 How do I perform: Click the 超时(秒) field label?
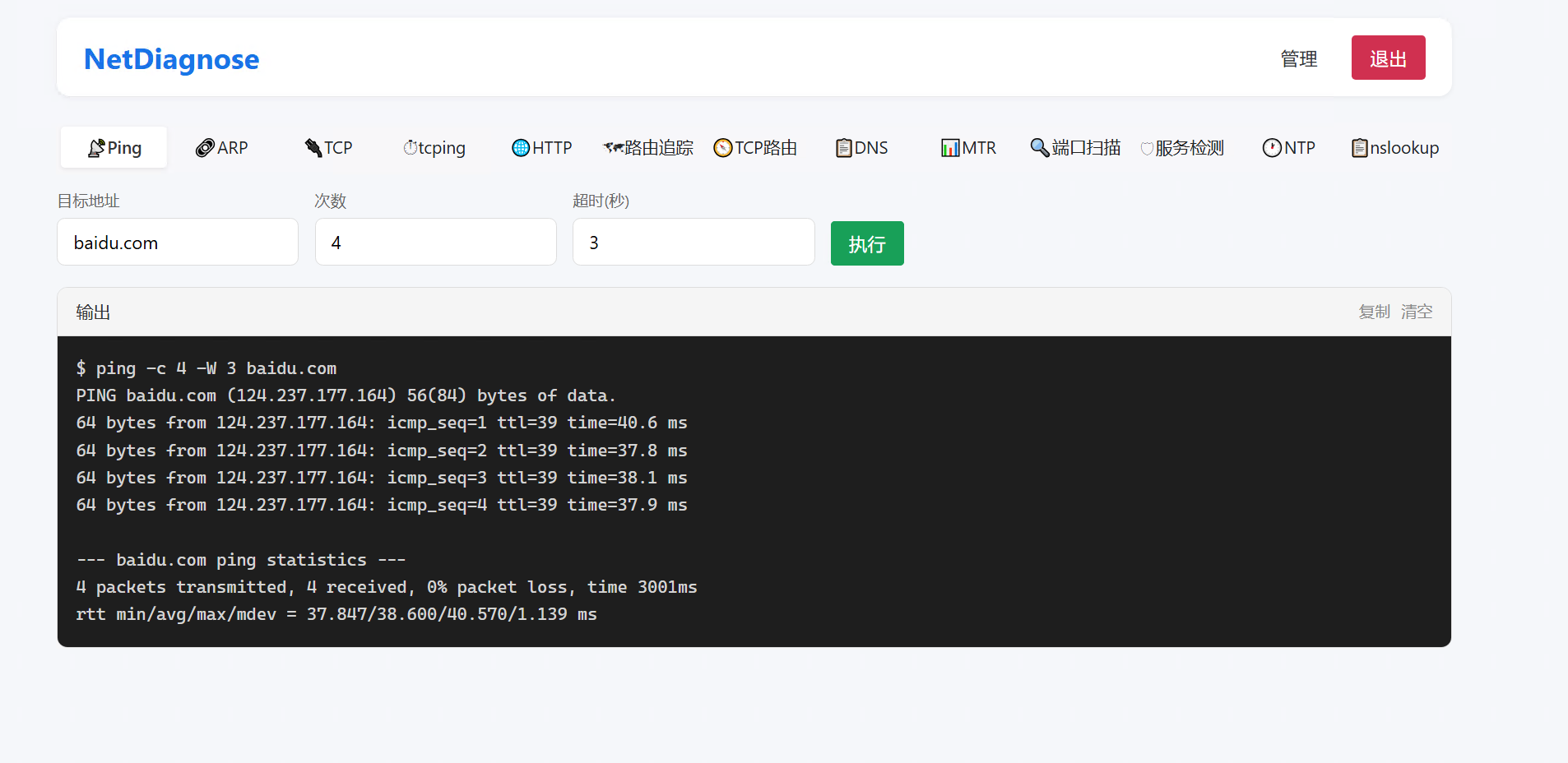click(601, 201)
